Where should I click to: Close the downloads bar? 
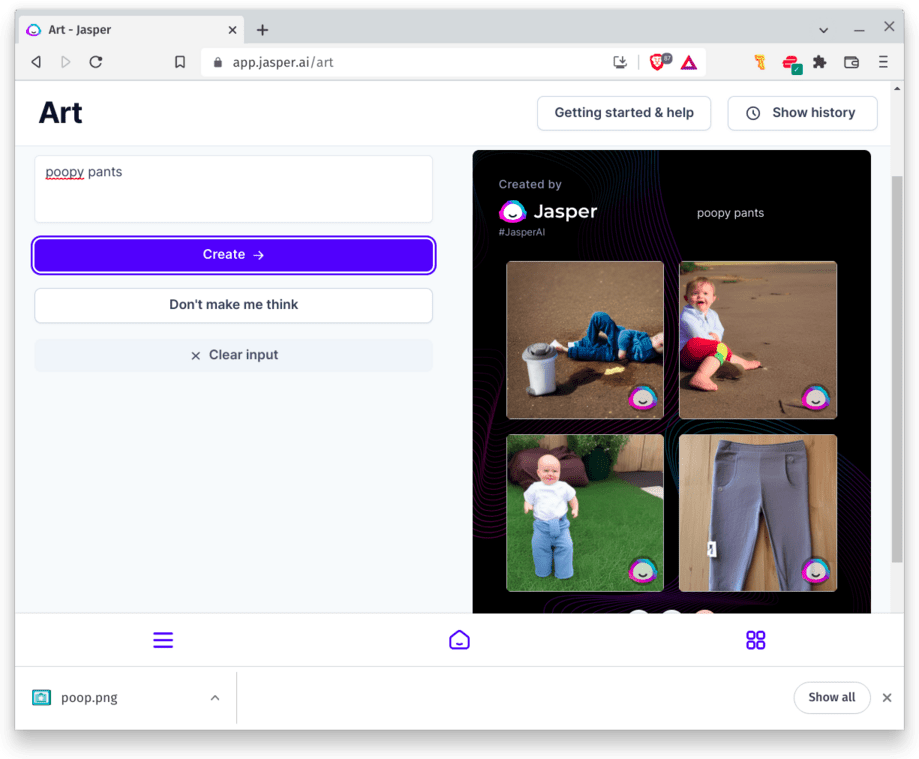(887, 697)
